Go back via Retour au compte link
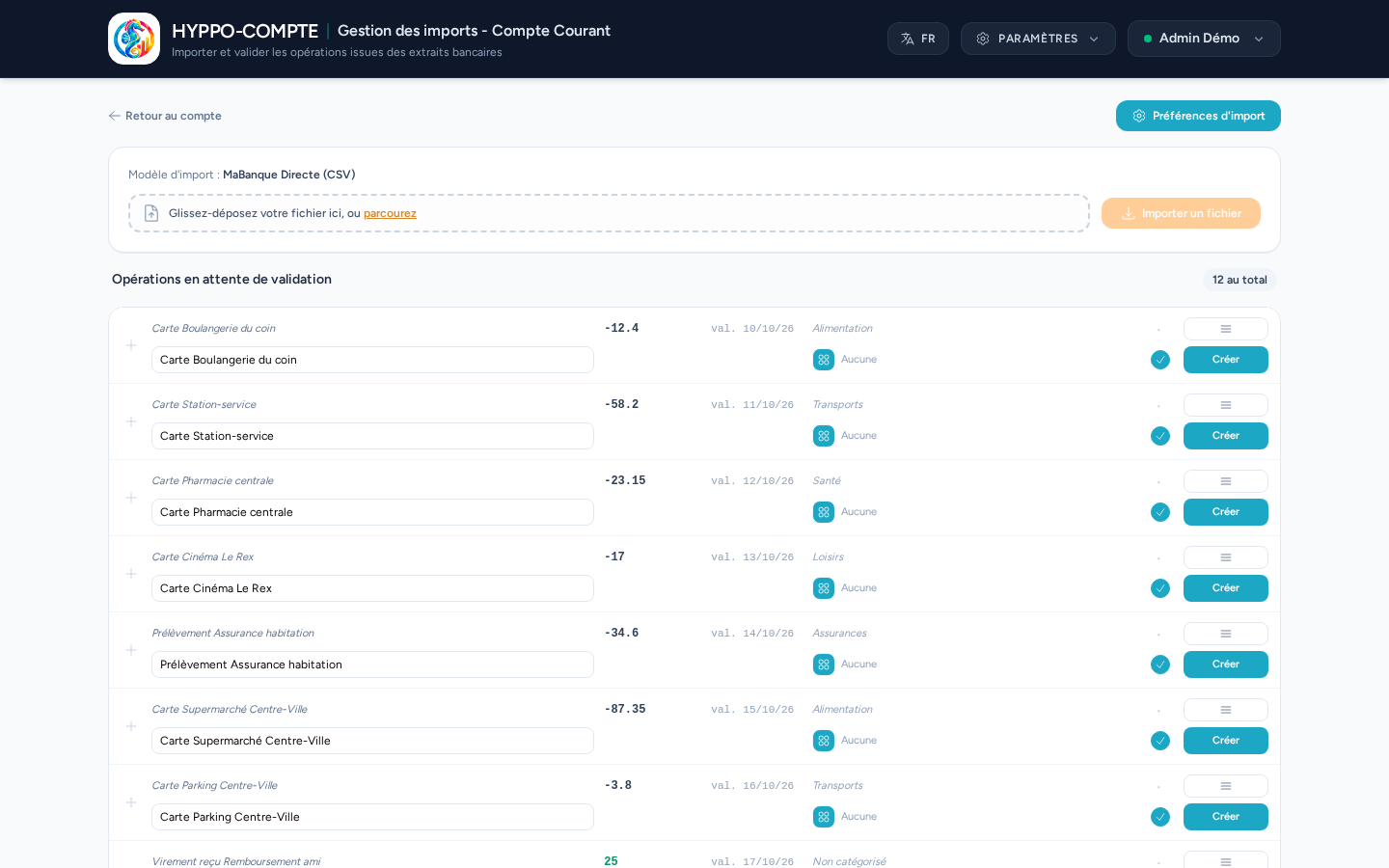The width and height of the screenshot is (1389, 868). (x=165, y=116)
